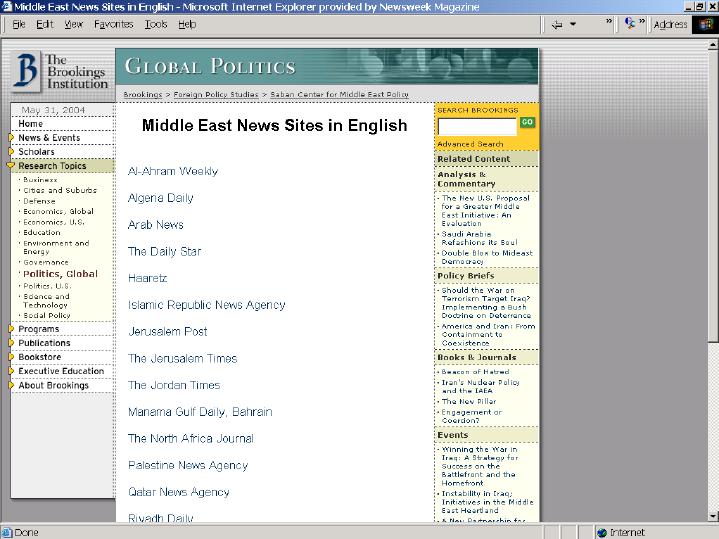Select Cities and Suburbs topic

click(60, 190)
